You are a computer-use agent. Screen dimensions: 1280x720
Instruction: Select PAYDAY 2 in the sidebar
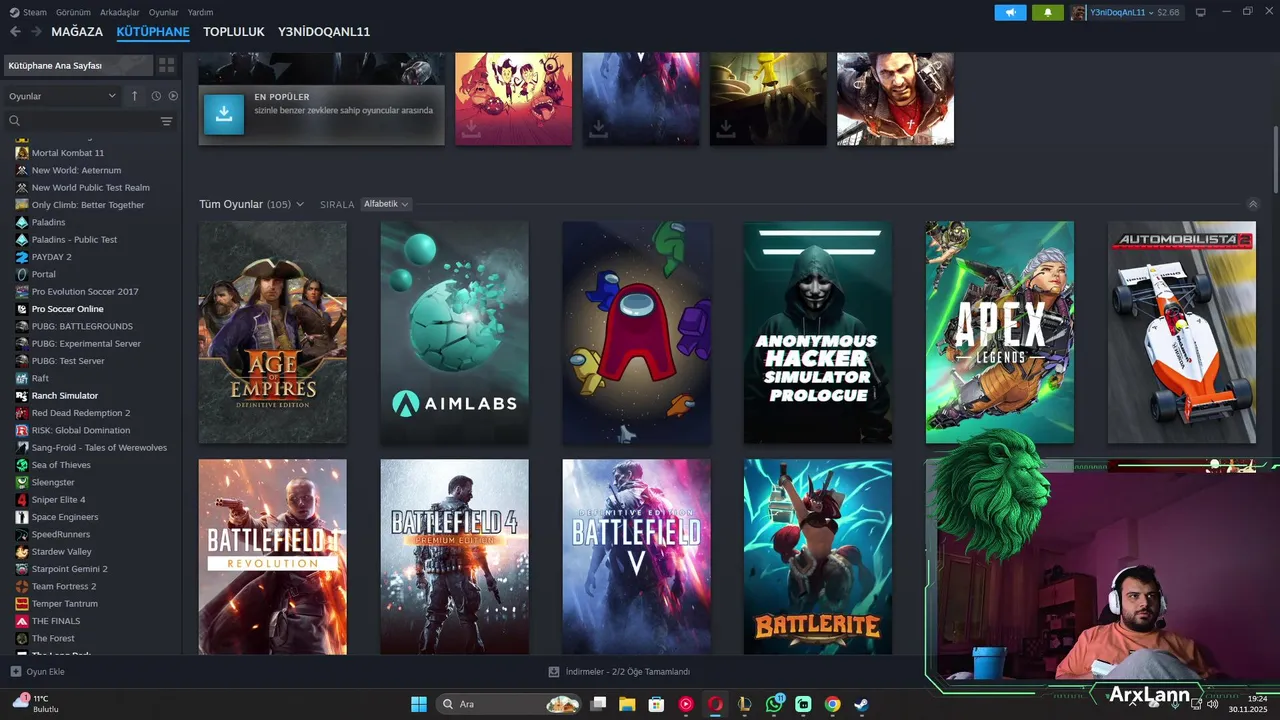[x=52, y=257]
